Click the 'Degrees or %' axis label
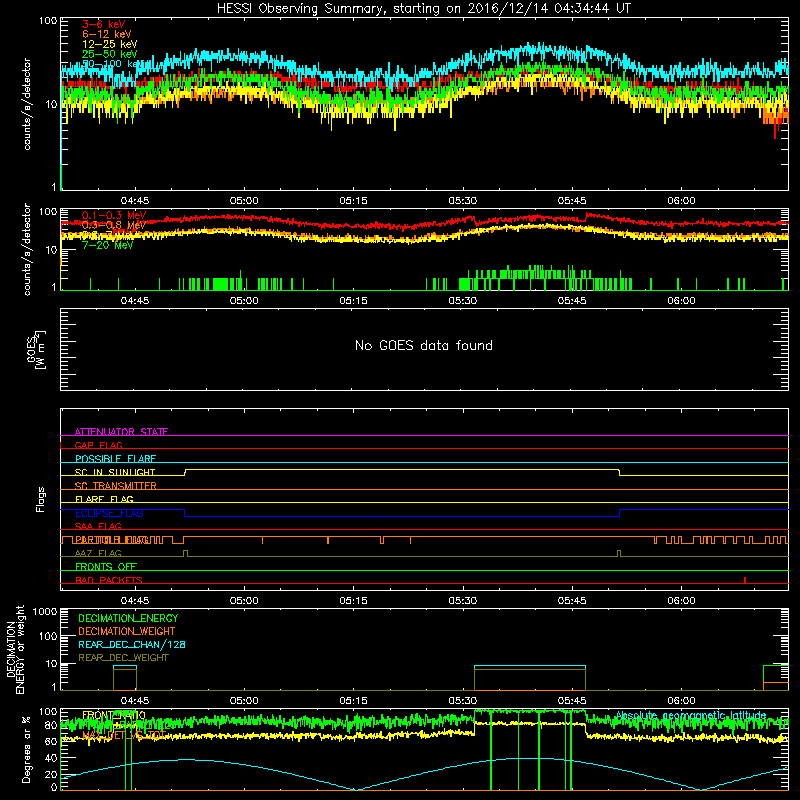Screen dimensions: 800x800 [26, 749]
